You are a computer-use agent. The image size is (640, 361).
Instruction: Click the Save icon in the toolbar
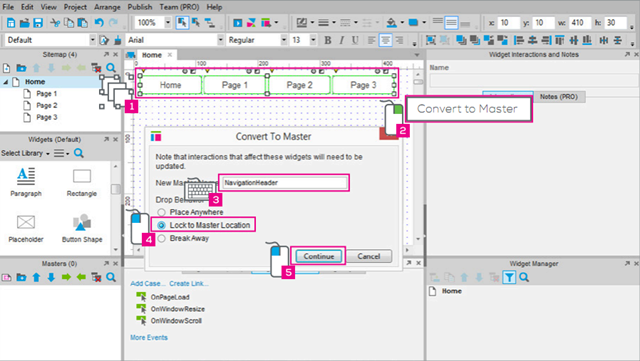pos(38,23)
